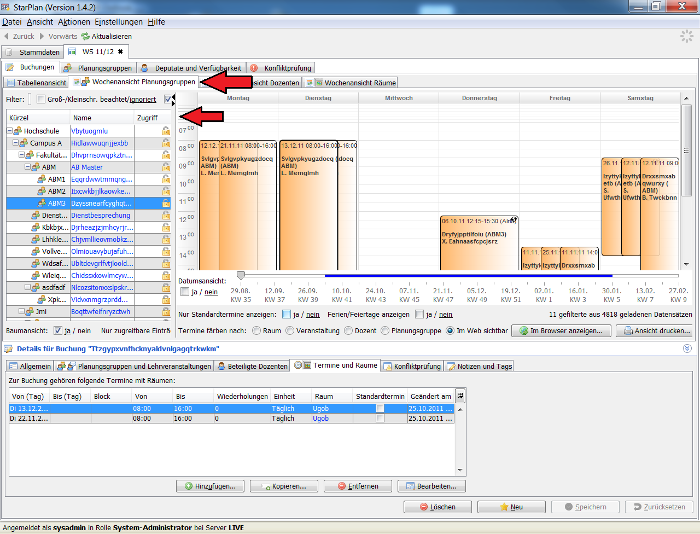Select the Raum coloring radio button
Screen dimensions: 700x534
pyautogui.click(x=257, y=330)
